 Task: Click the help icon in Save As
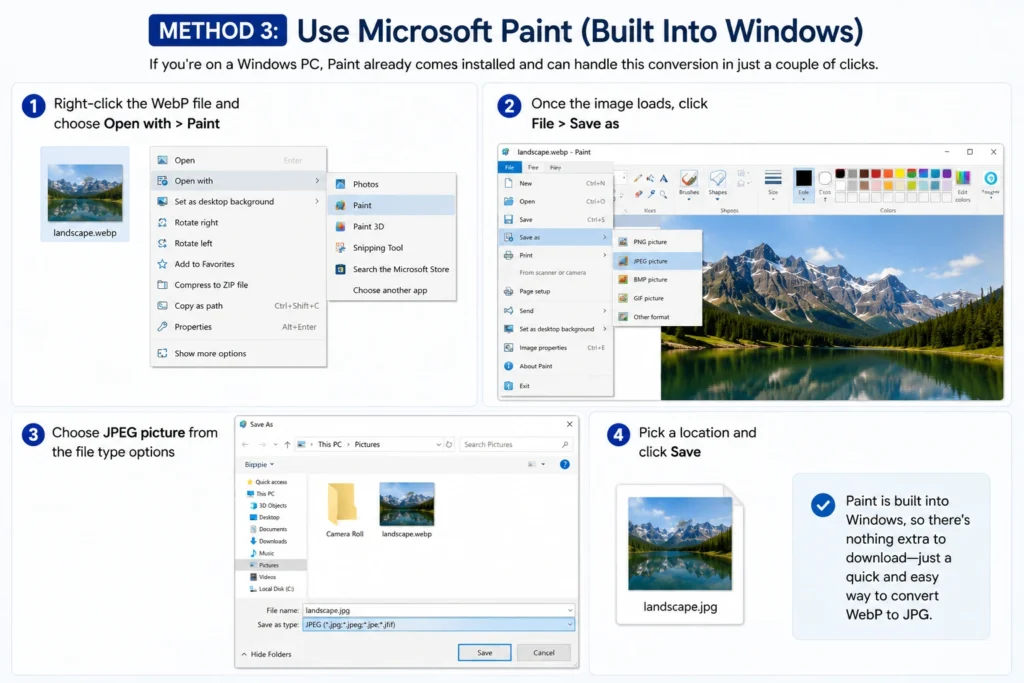pyautogui.click(x=565, y=464)
